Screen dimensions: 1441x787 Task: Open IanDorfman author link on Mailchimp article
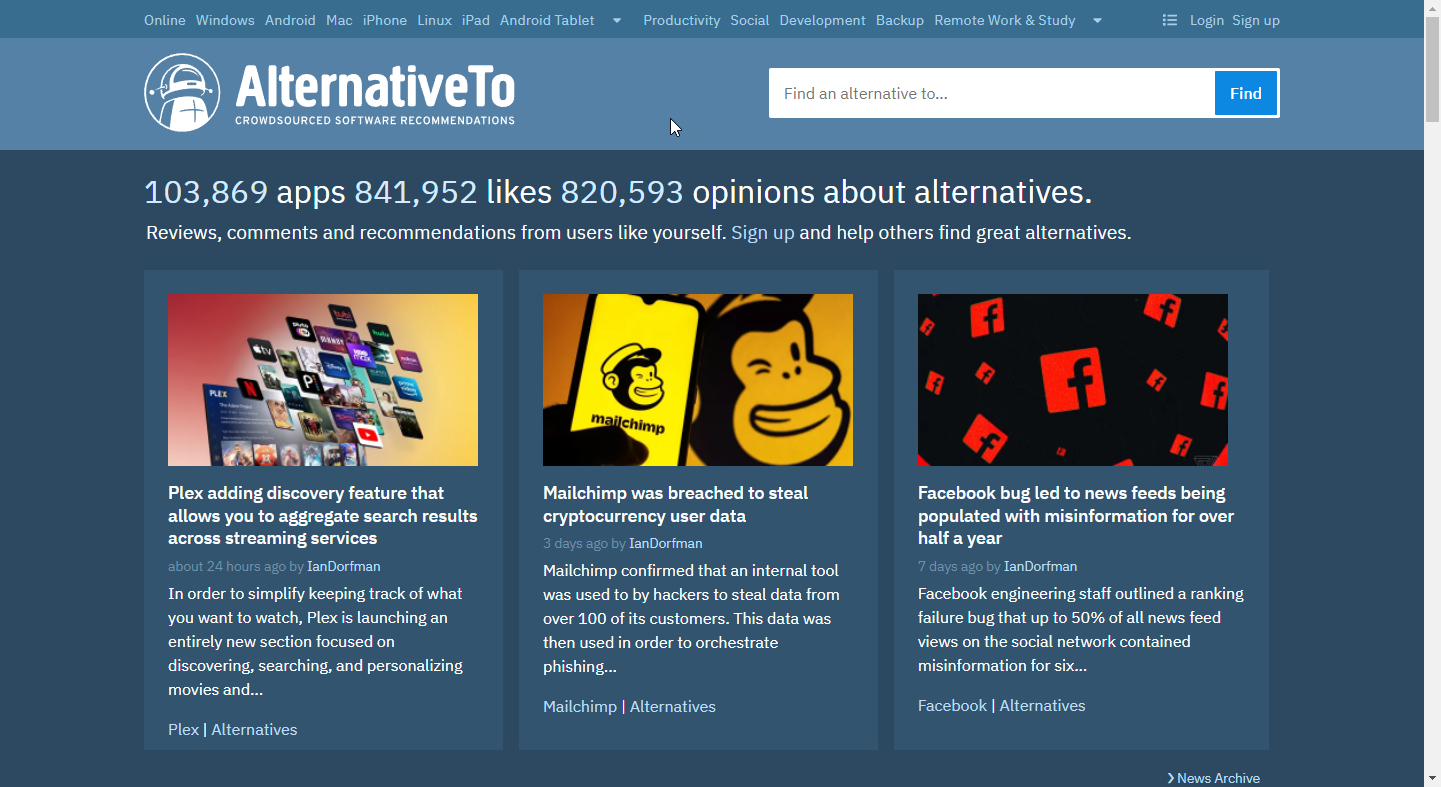[666, 544]
